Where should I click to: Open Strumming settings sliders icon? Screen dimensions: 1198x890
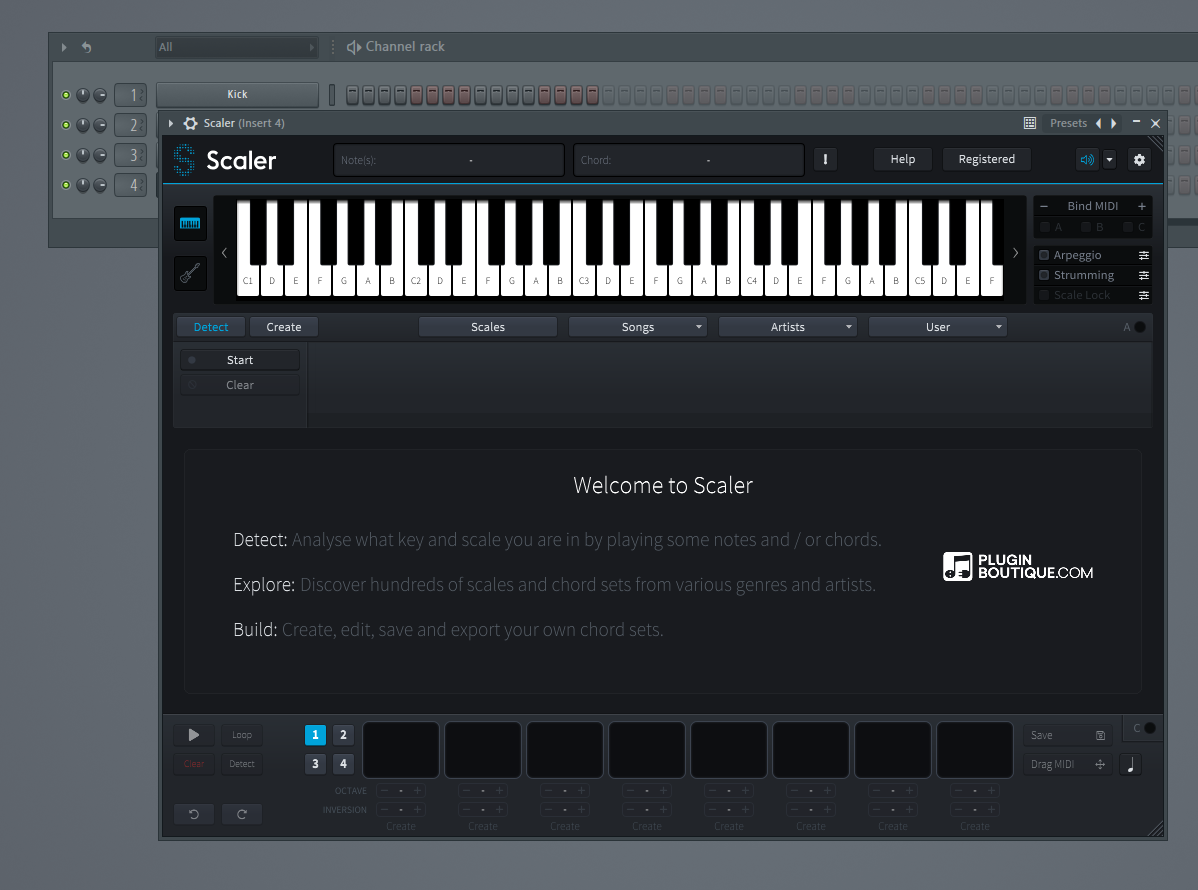coord(1144,275)
